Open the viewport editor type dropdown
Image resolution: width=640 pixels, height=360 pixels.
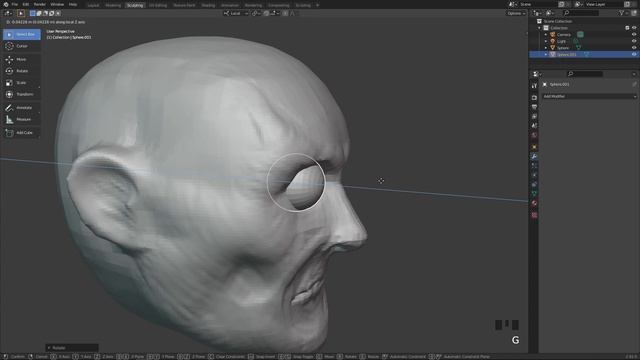pyautogui.click(x=8, y=13)
